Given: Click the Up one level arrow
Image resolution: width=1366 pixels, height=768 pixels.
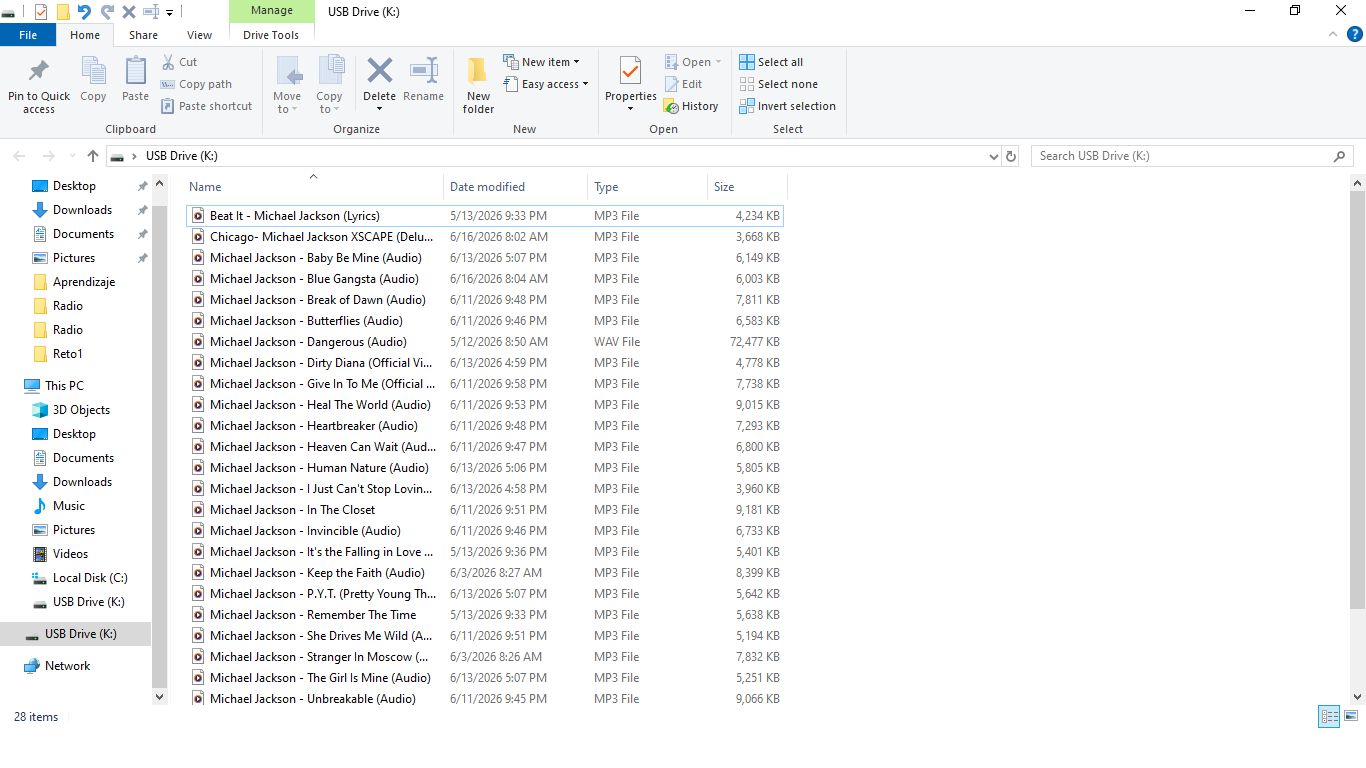Looking at the screenshot, I should pyautogui.click(x=93, y=156).
